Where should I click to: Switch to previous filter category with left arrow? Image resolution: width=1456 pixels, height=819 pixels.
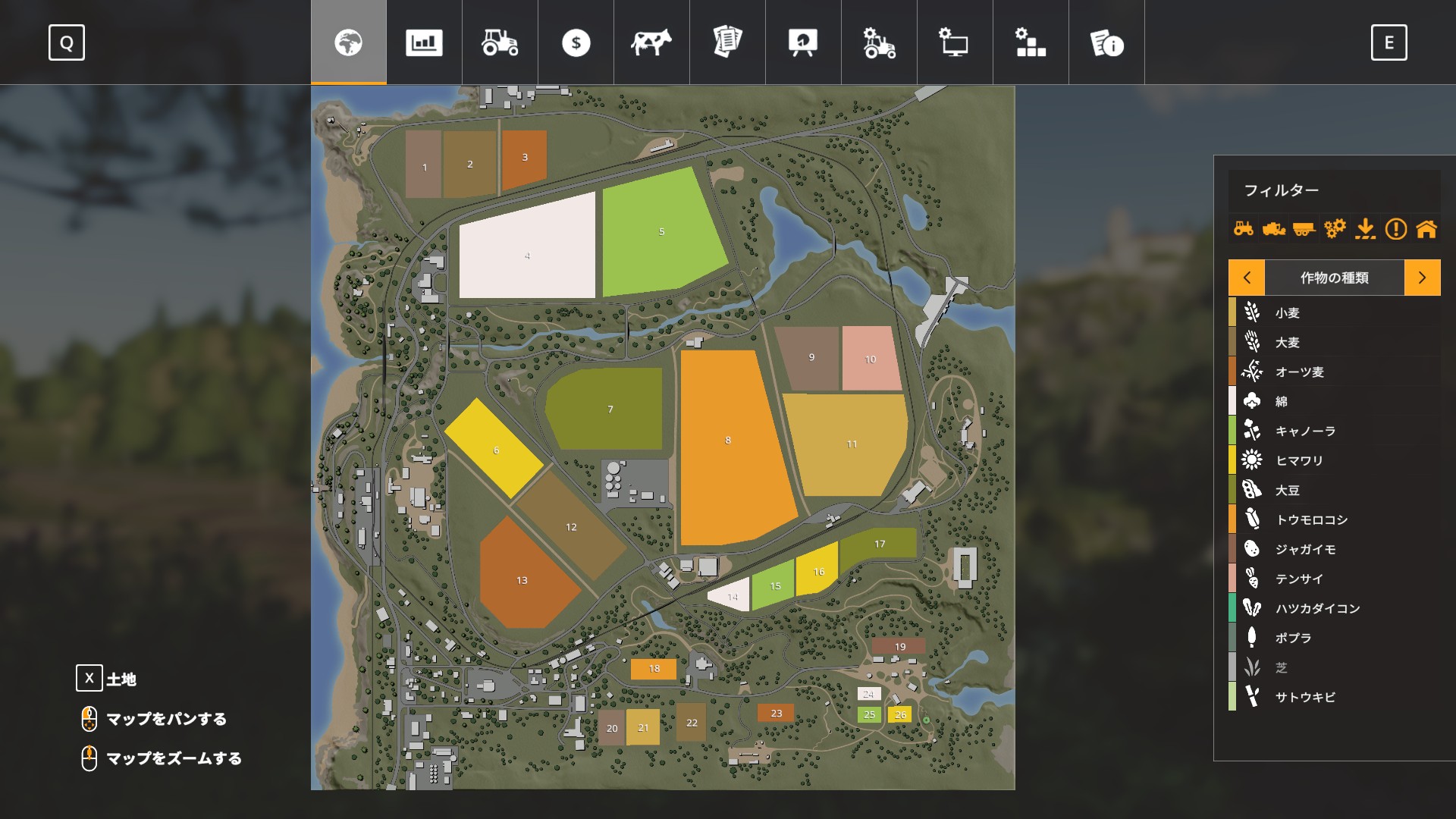coord(1247,278)
